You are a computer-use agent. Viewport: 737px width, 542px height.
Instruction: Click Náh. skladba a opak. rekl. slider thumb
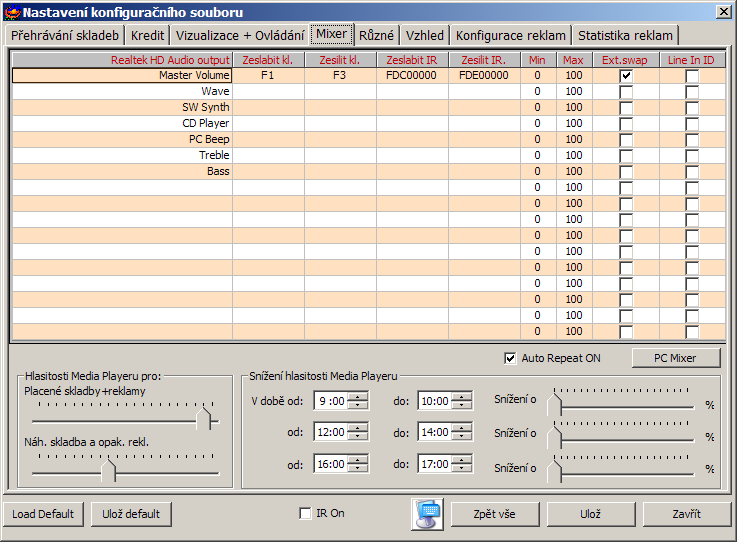tap(109, 471)
